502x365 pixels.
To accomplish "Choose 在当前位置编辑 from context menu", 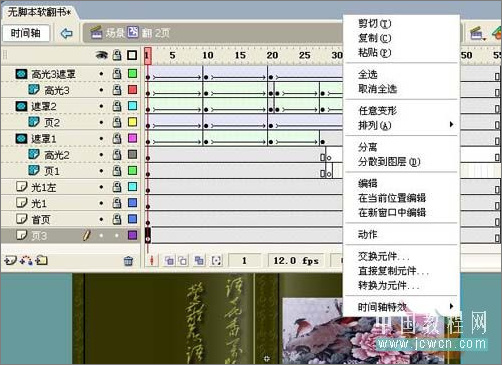I will [x=402, y=198].
